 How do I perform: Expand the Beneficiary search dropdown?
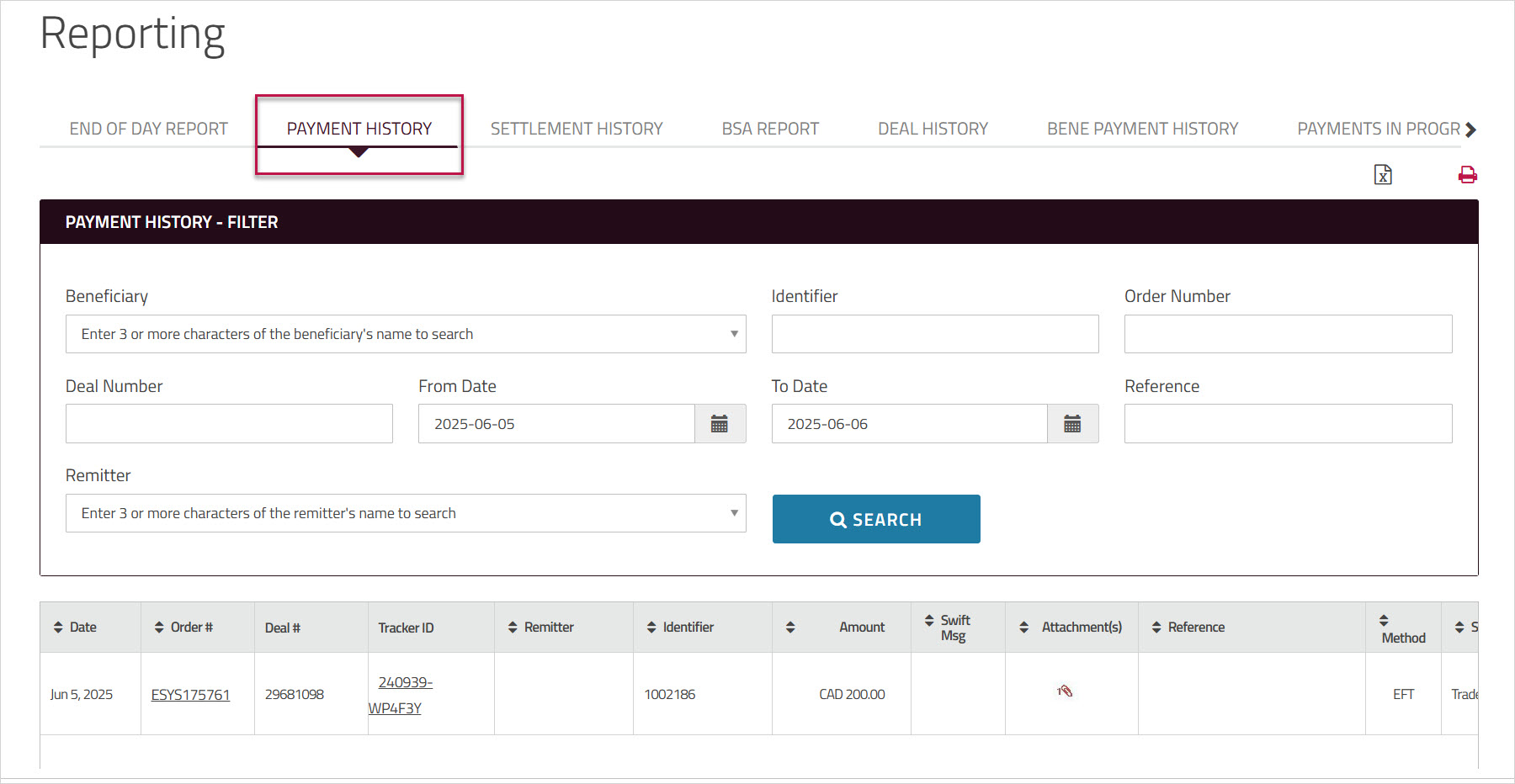[x=734, y=334]
